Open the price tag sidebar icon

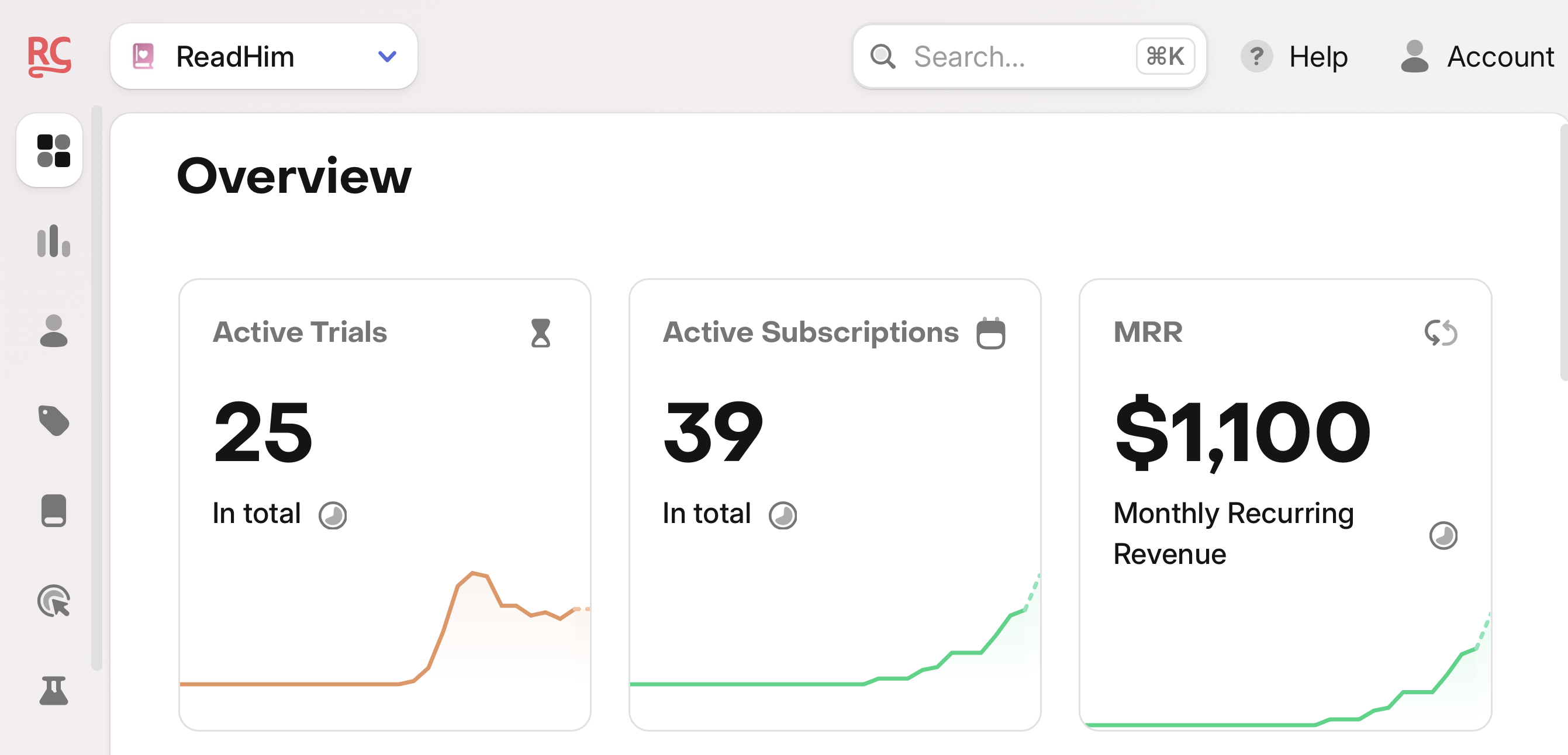click(54, 420)
